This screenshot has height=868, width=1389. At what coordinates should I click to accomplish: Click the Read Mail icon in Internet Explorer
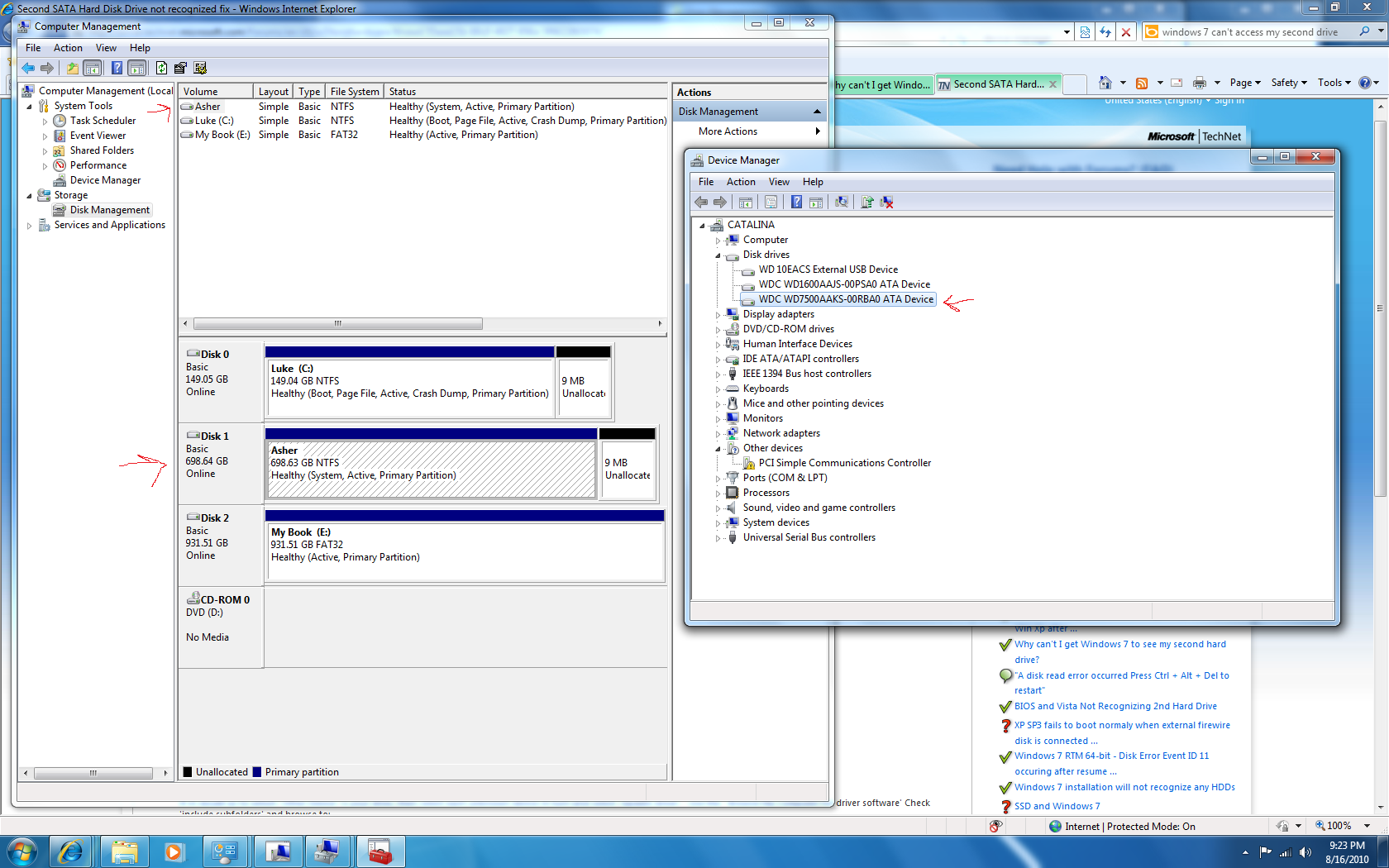(1177, 83)
